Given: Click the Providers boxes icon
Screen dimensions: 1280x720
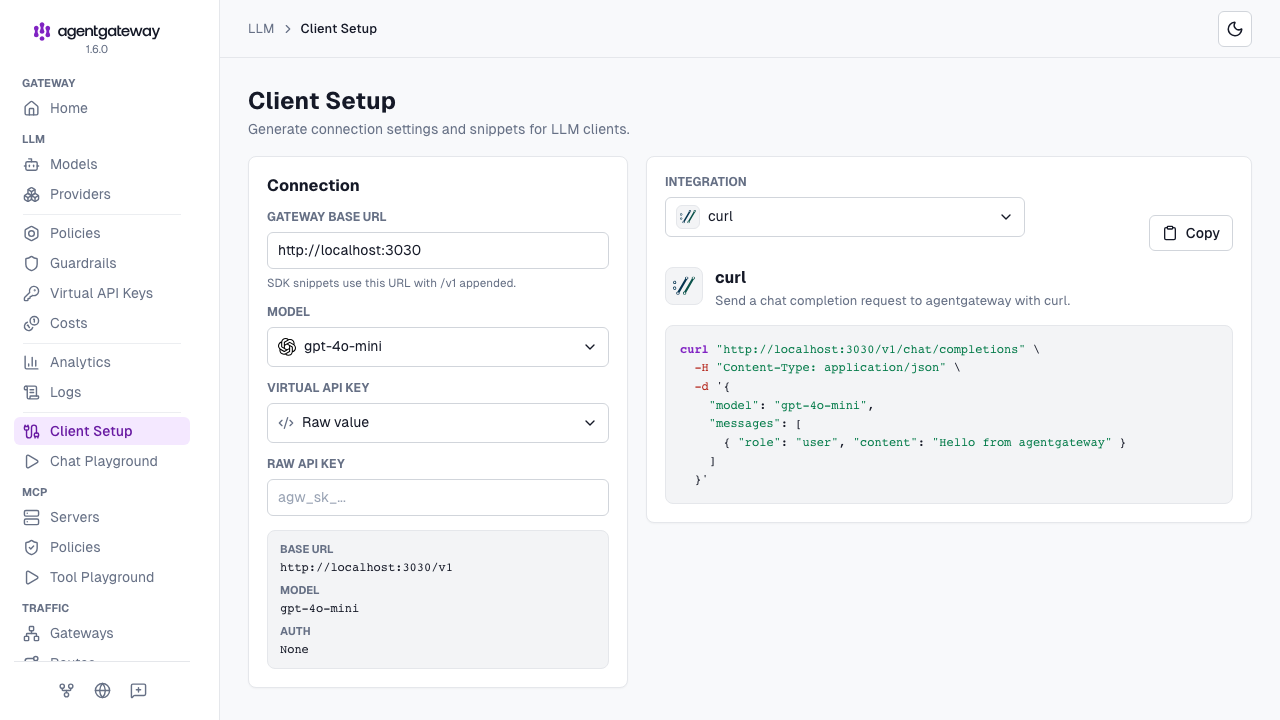Looking at the screenshot, I should click(32, 194).
